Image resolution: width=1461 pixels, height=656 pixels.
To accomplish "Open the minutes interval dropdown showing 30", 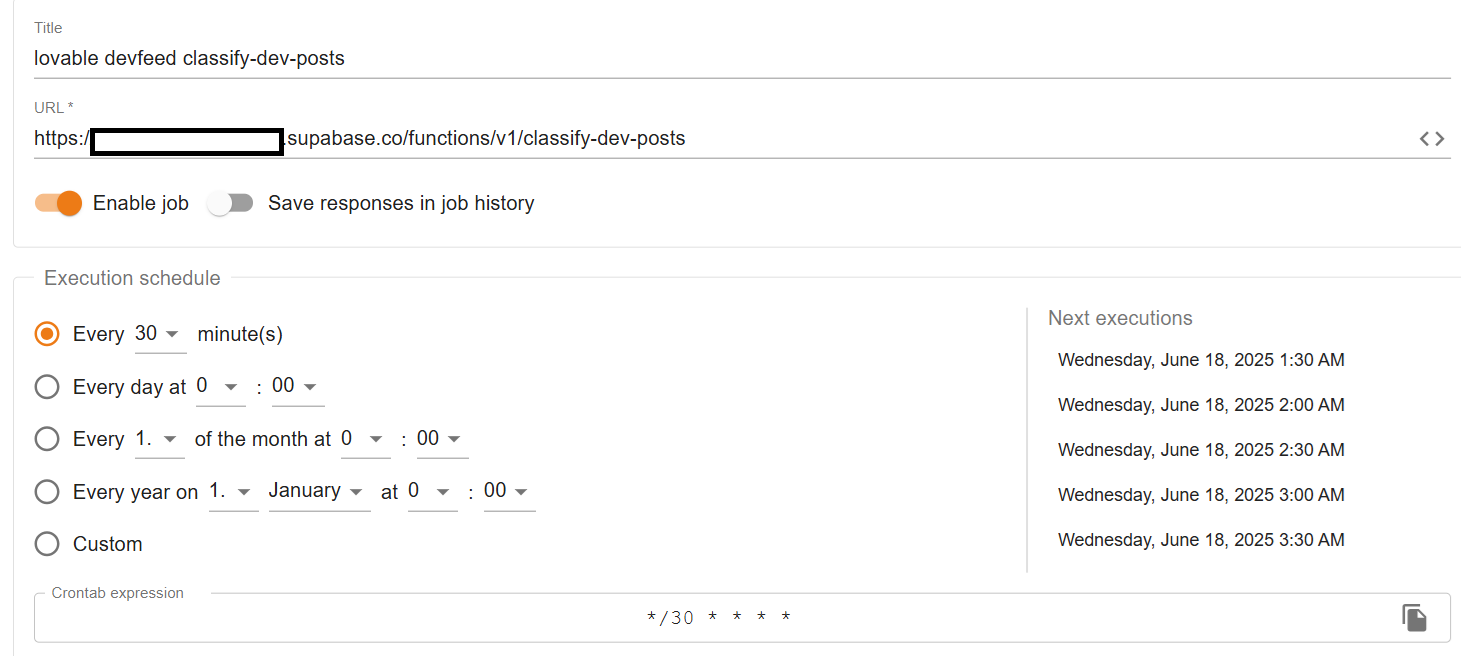I will click(160, 334).
